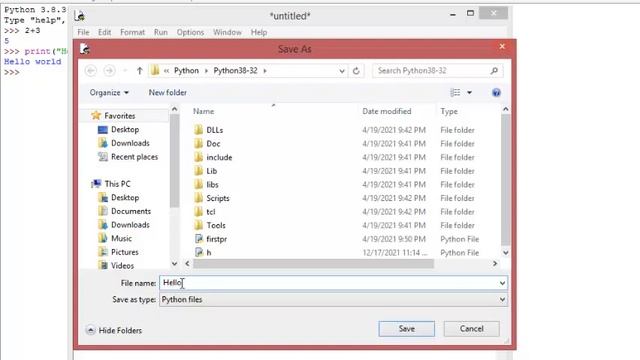Open the Help menu in IDLE editor
Image resolution: width=640 pixels, height=360 pixels.
click(259, 32)
